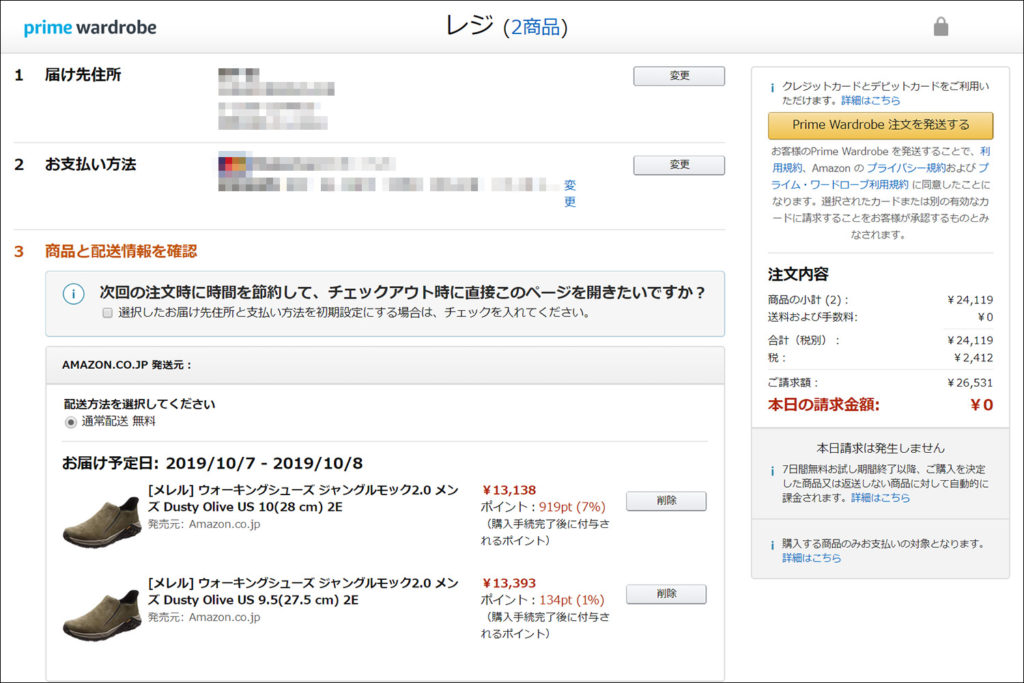Click the US 10 (28 cm) shoe product title
The height and width of the screenshot is (683, 1024).
(303, 498)
